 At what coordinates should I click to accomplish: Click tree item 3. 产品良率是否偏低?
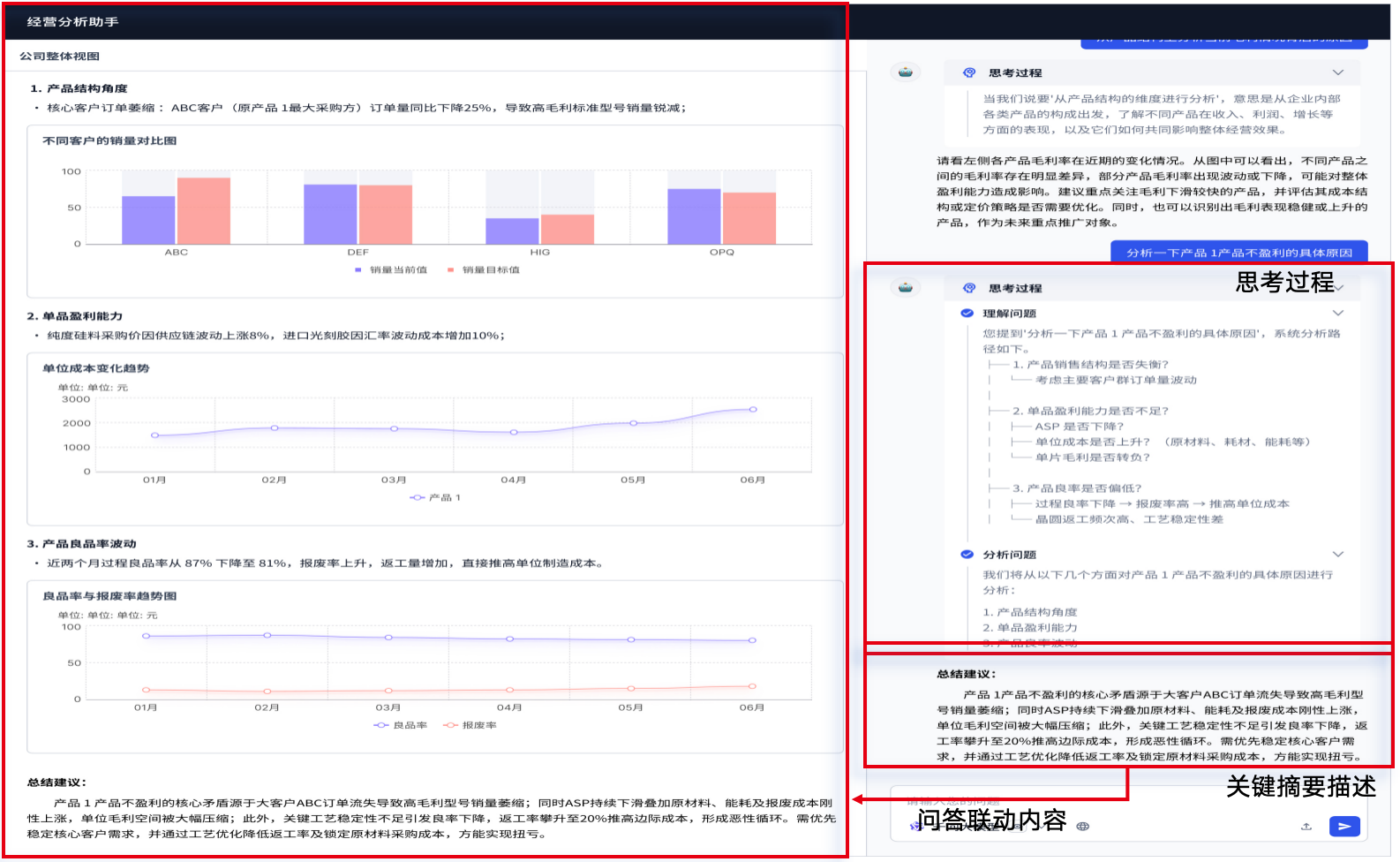point(1077,488)
